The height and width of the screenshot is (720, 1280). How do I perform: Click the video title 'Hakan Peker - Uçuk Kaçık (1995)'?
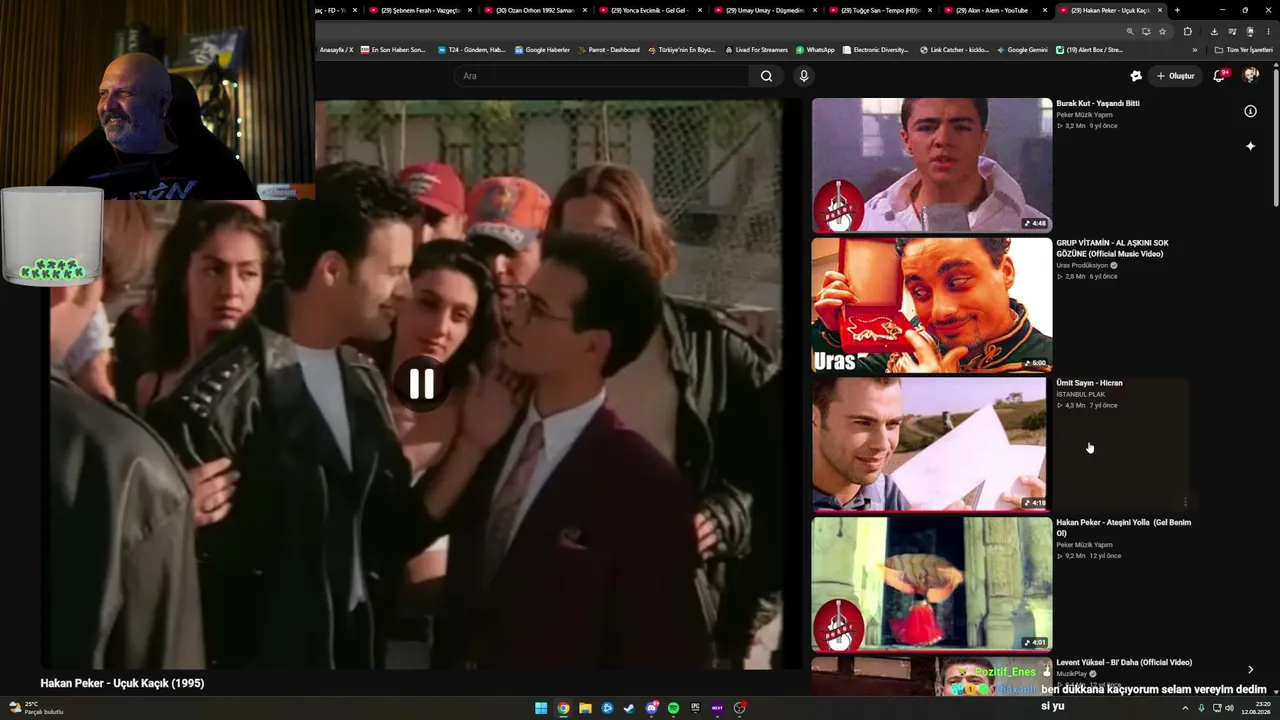click(122, 683)
